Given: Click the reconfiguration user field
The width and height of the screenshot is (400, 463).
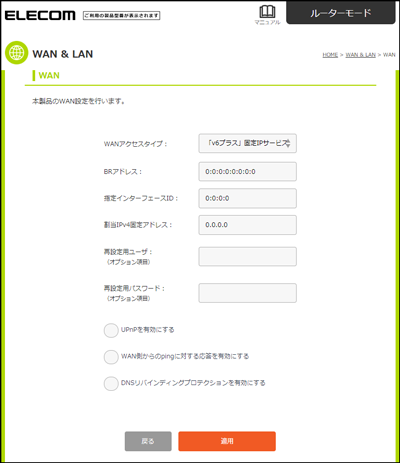Looking at the screenshot, I should (x=247, y=256).
